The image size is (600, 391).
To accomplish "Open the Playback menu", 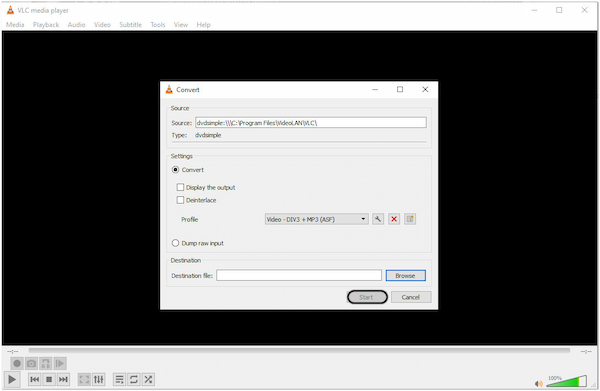I will tap(46, 24).
